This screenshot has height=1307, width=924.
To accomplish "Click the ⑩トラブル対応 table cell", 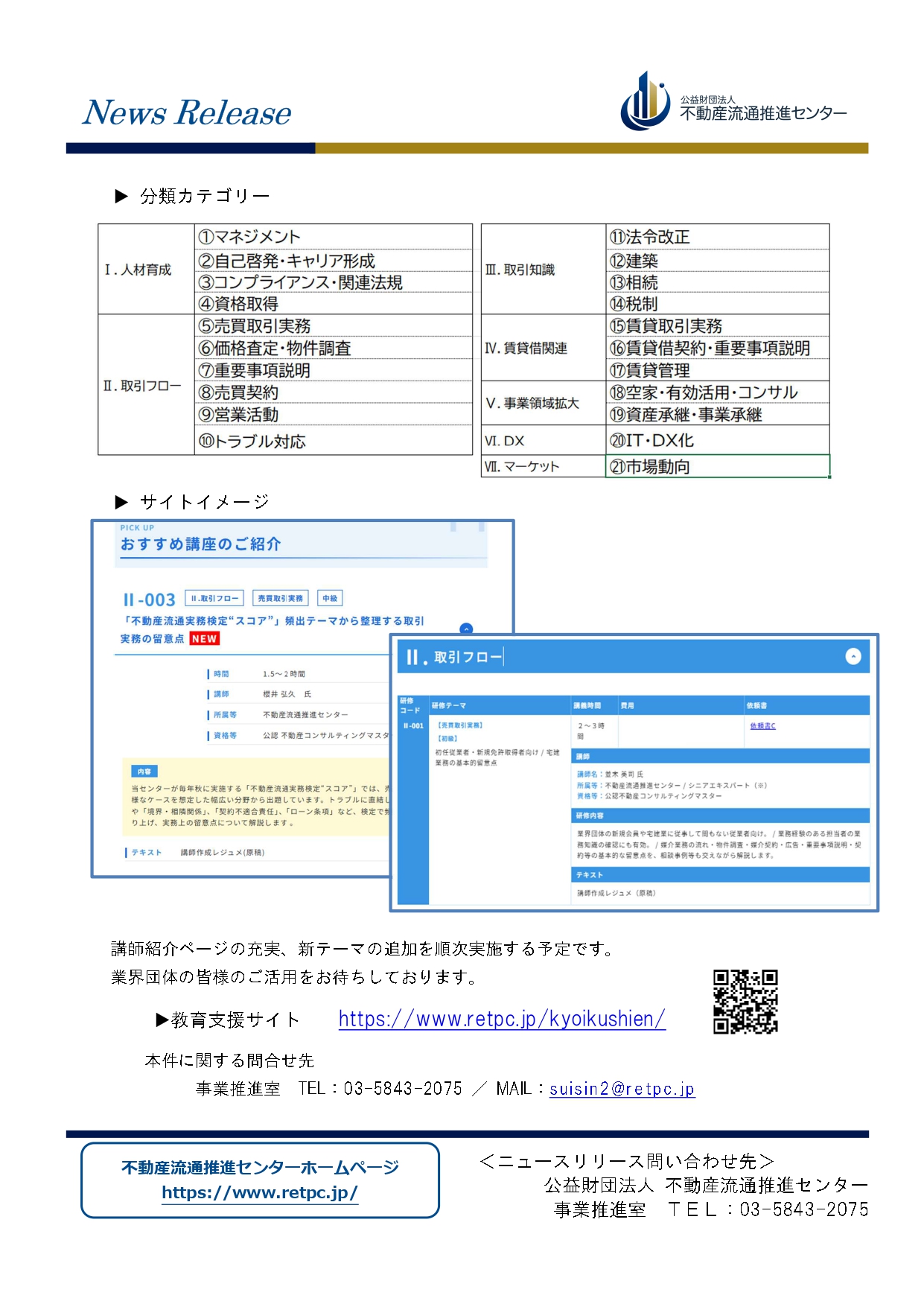I will point(333,441).
